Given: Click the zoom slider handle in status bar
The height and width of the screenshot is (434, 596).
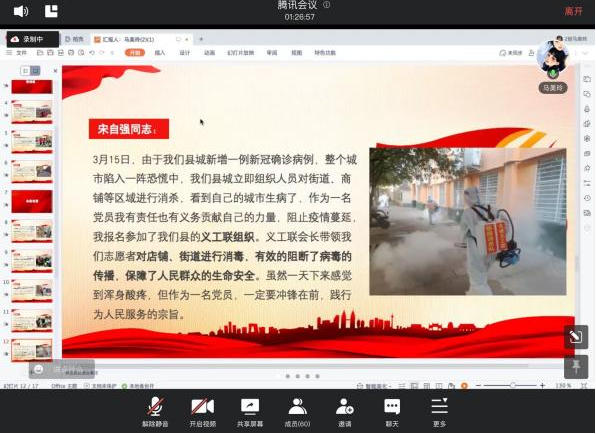Looking at the screenshot, I should point(513,385).
